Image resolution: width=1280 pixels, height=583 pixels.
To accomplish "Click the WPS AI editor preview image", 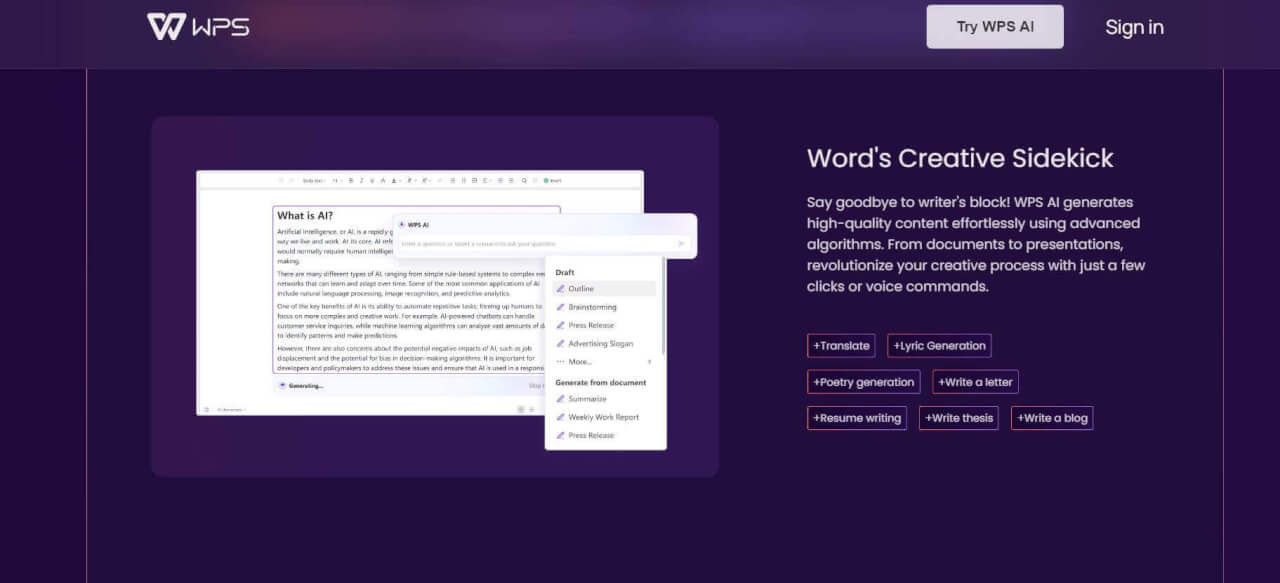I will 435,297.
